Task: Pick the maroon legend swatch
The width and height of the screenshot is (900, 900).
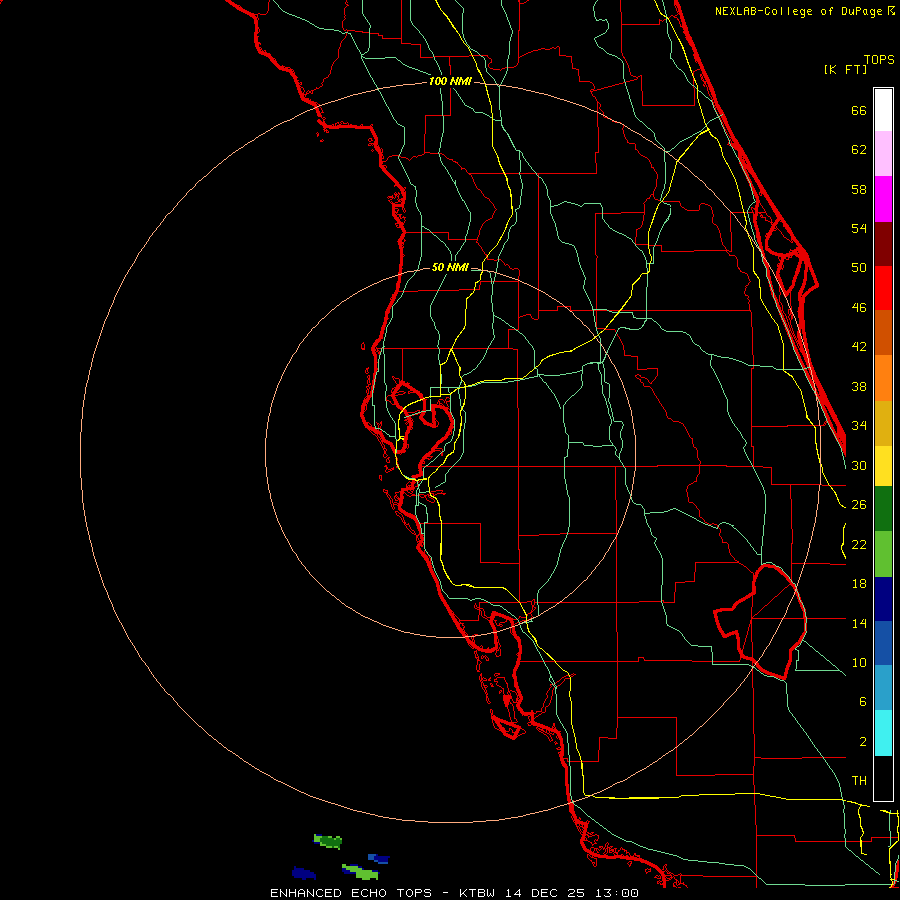Action: [x=883, y=243]
